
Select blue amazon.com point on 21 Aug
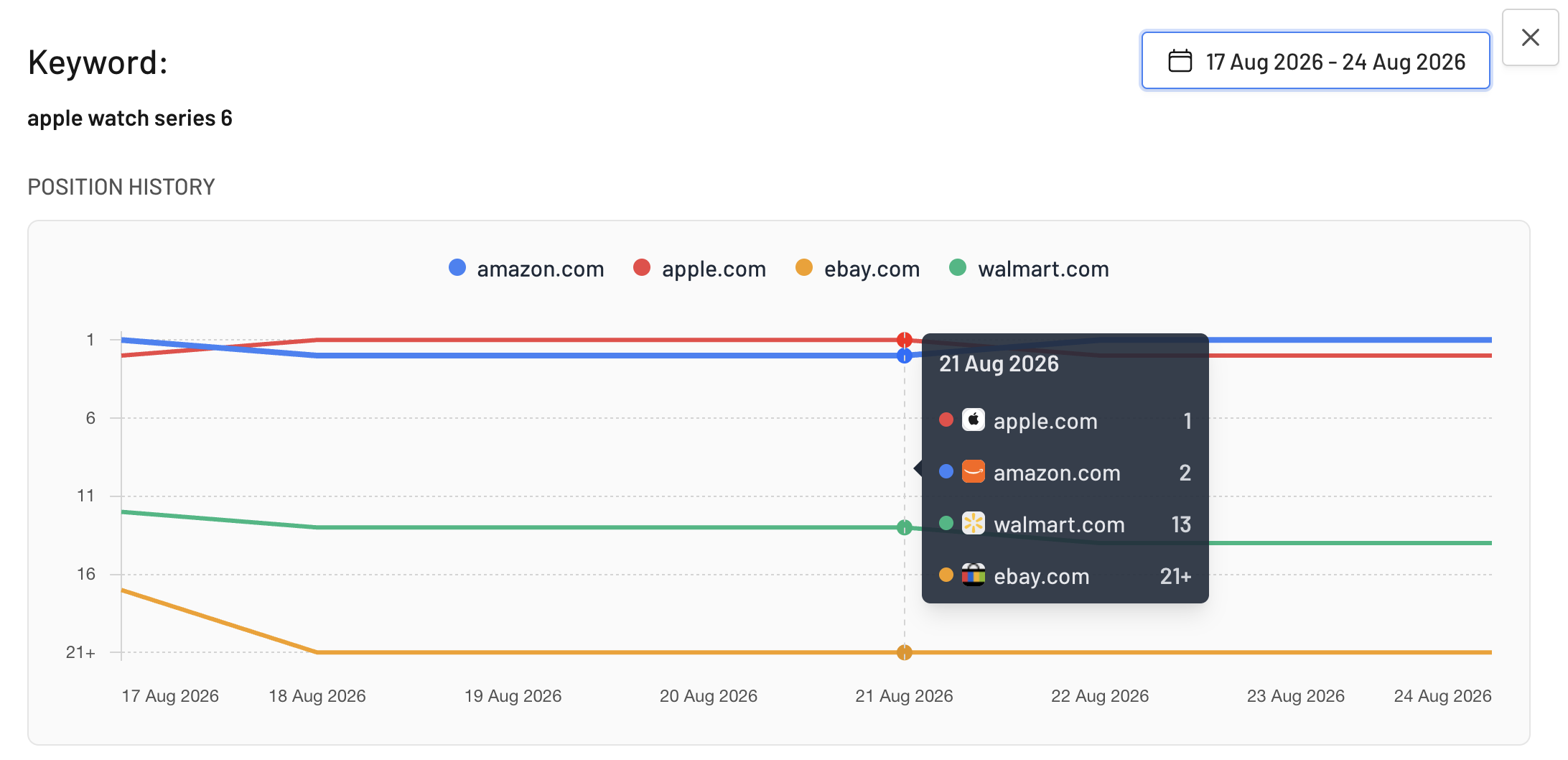tap(904, 356)
